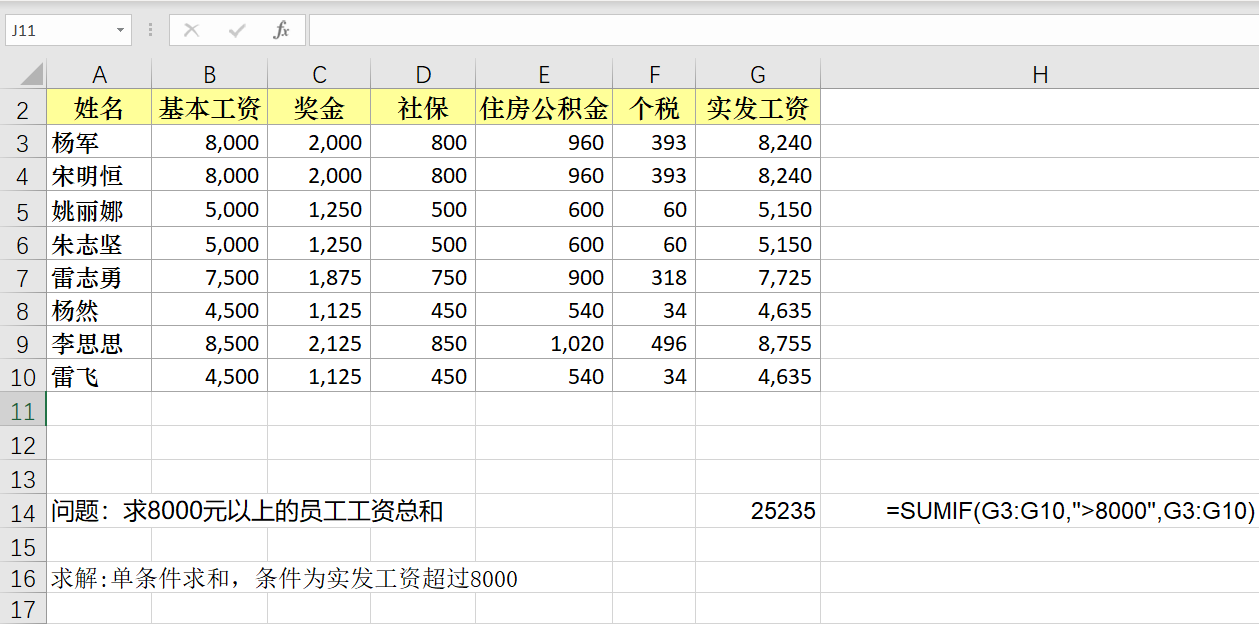This screenshot has height=624, width=1259.
Task: Click the 实发工资 header cell
Action: [758, 108]
